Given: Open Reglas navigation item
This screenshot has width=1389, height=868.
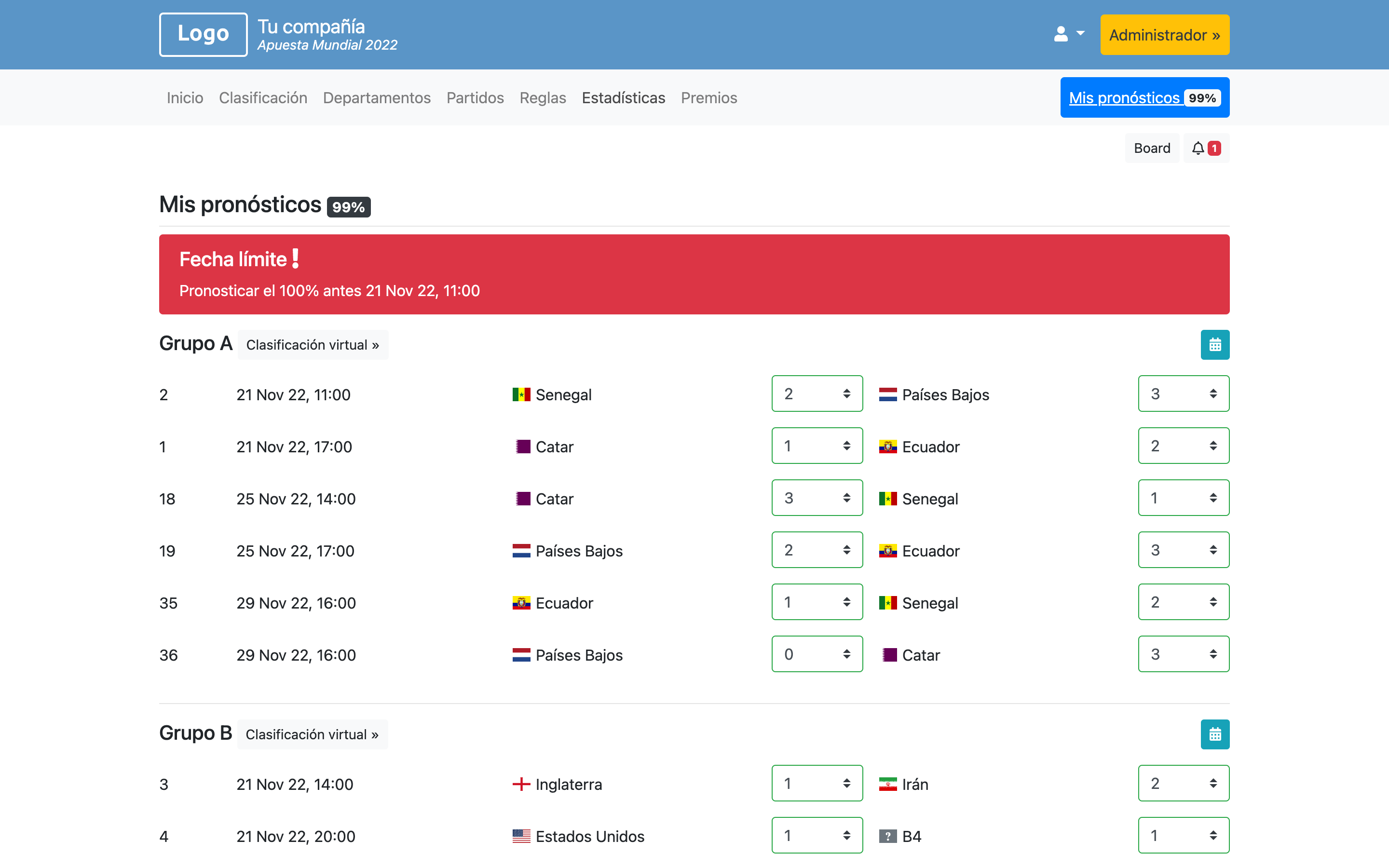Looking at the screenshot, I should pyautogui.click(x=543, y=97).
